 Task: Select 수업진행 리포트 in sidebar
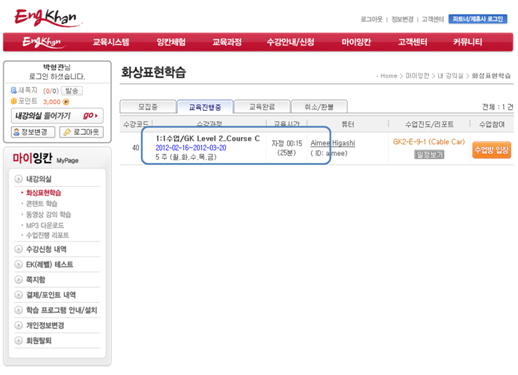click(x=47, y=235)
